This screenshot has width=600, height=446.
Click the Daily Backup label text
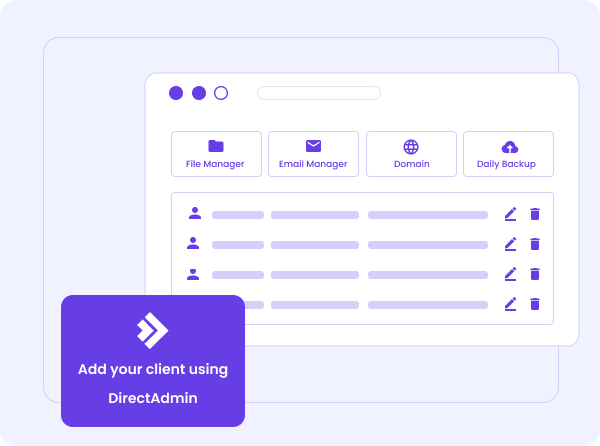tap(506, 164)
